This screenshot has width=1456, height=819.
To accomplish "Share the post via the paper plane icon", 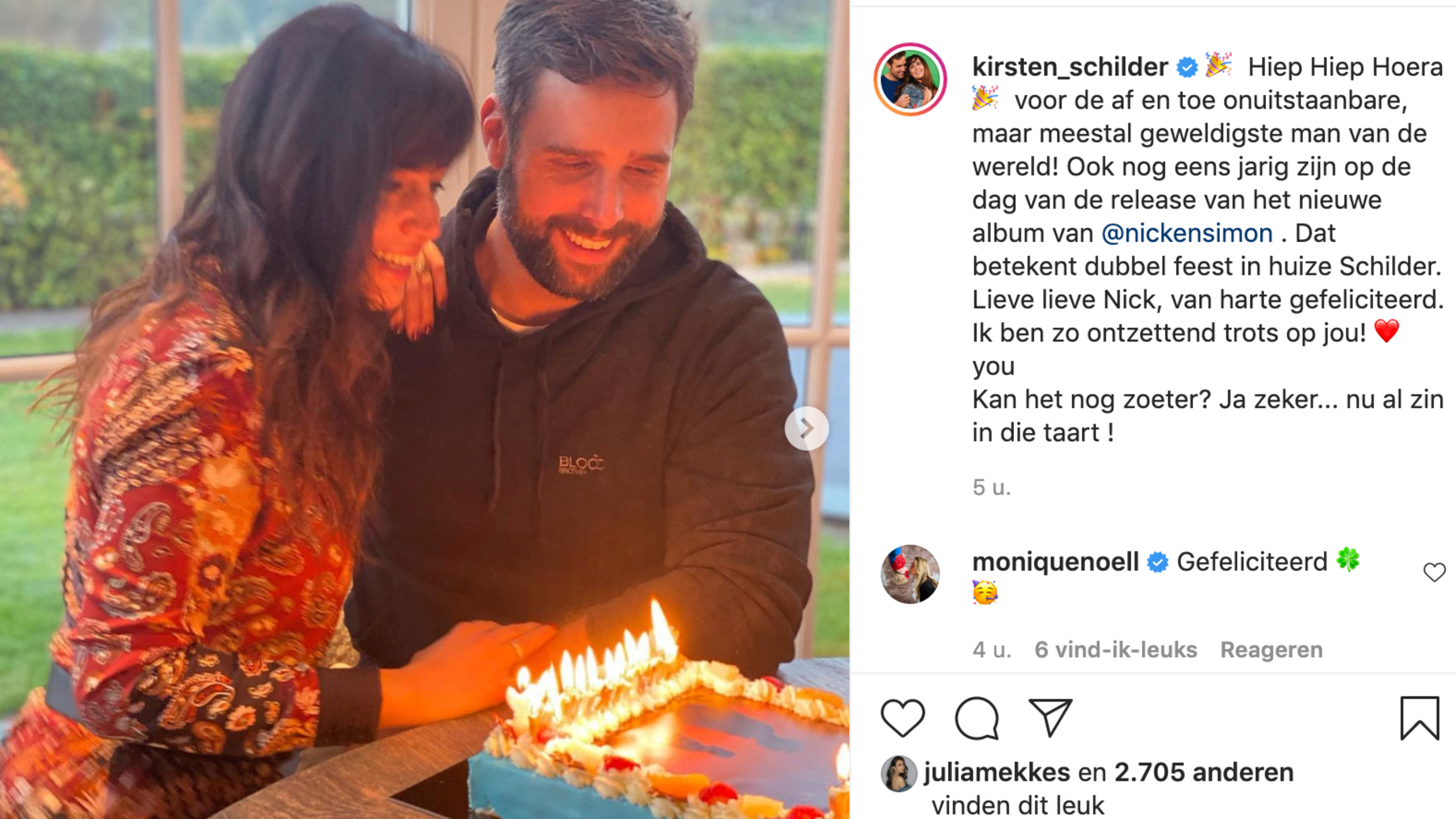I will pyautogui.click(x=1050, y=718).
